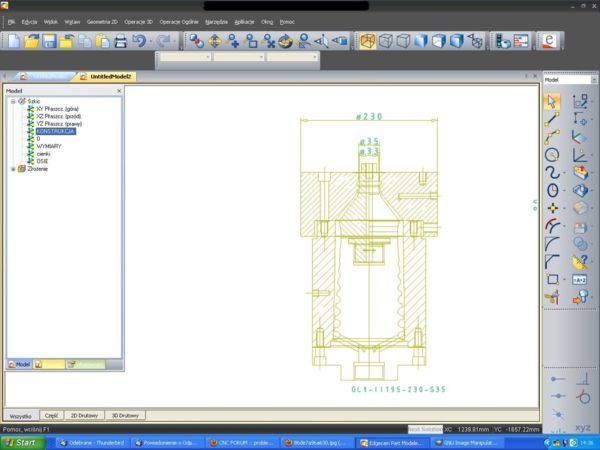The image size is (600, 450).
Task: Switch to shaded-with-edges cube display
Action: [x=439, y=41]
